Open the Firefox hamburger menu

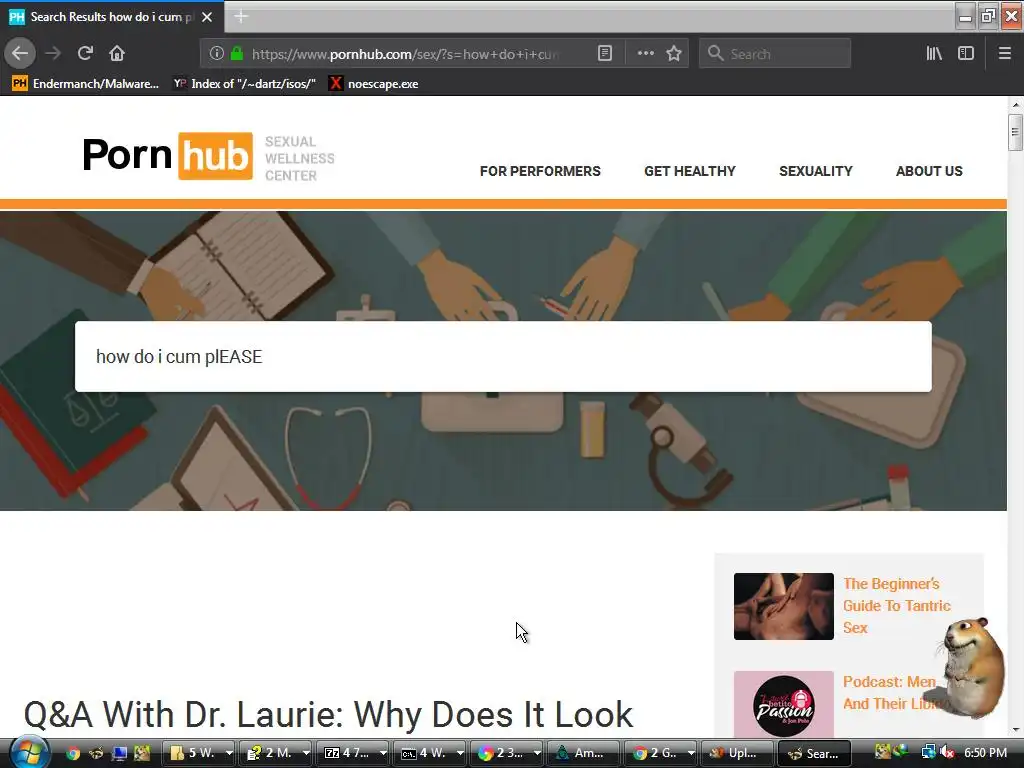tap(1004, 54)
